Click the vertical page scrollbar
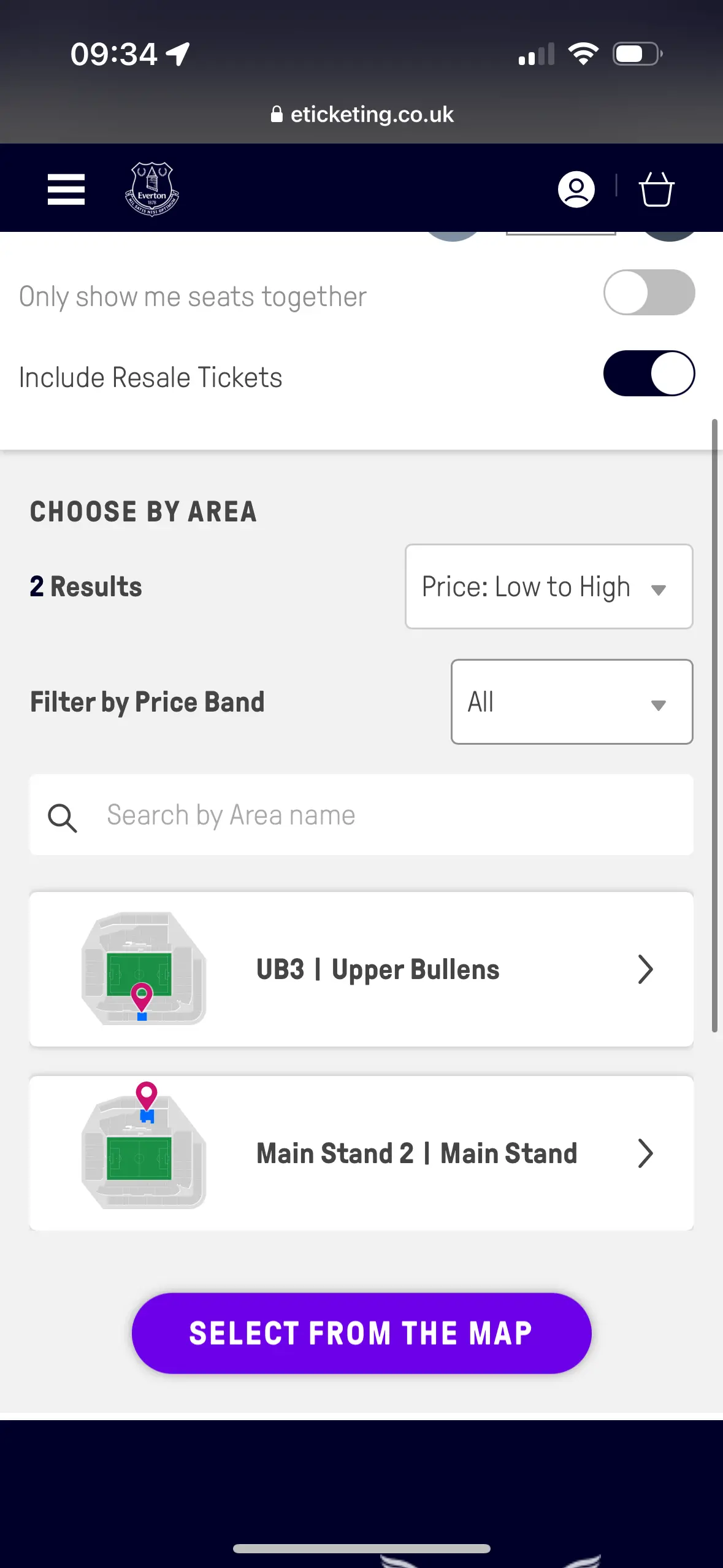This screenshot has height=1568, width=723. pos(714,724)
